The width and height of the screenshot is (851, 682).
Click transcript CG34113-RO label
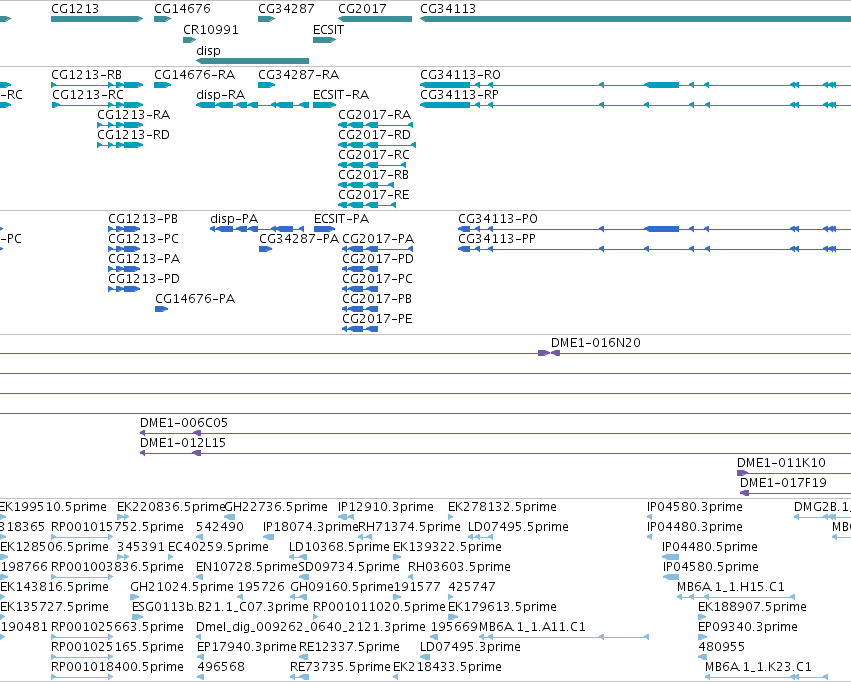(460, 74)
